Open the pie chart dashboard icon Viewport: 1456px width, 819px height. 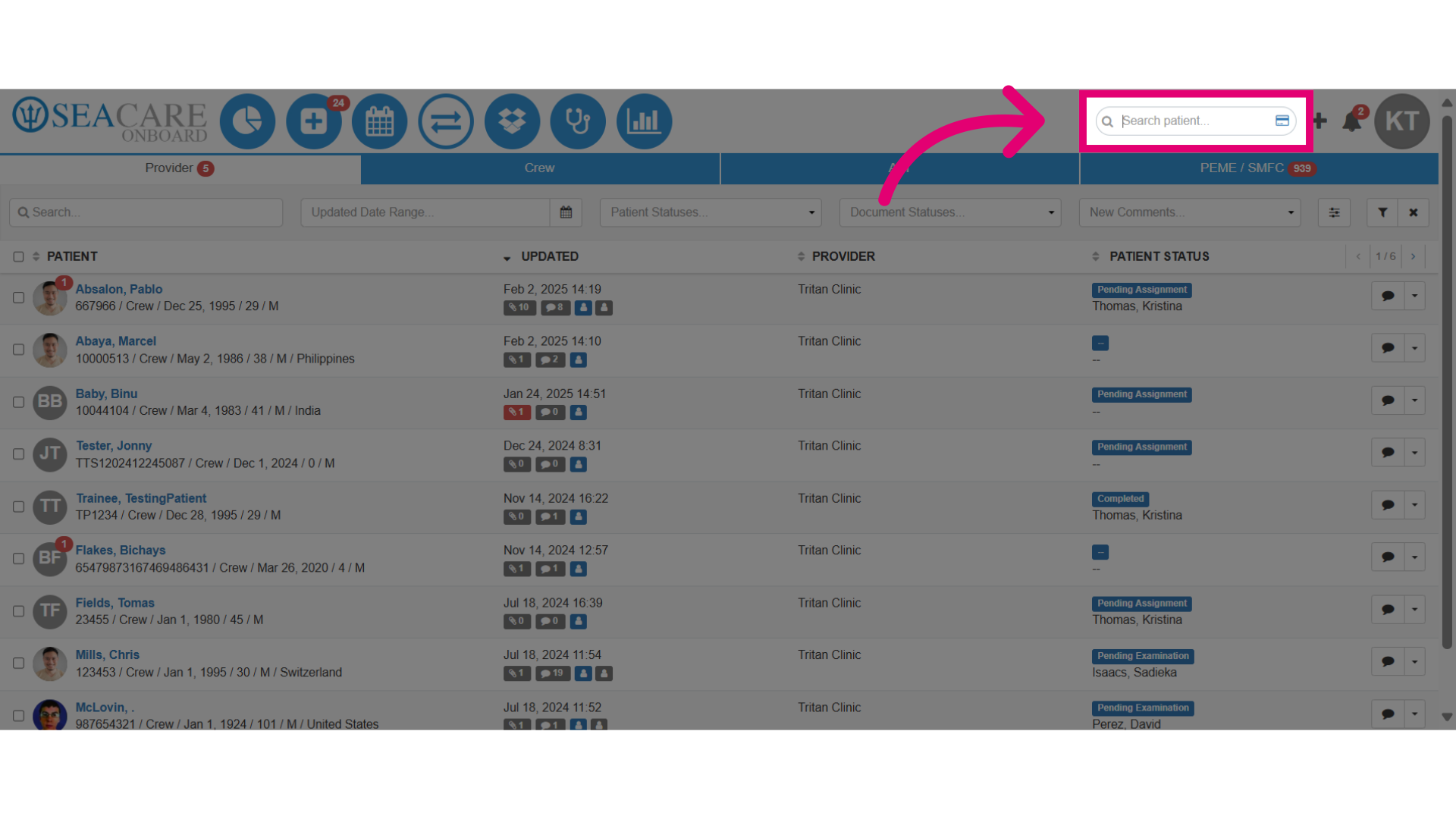247,121
